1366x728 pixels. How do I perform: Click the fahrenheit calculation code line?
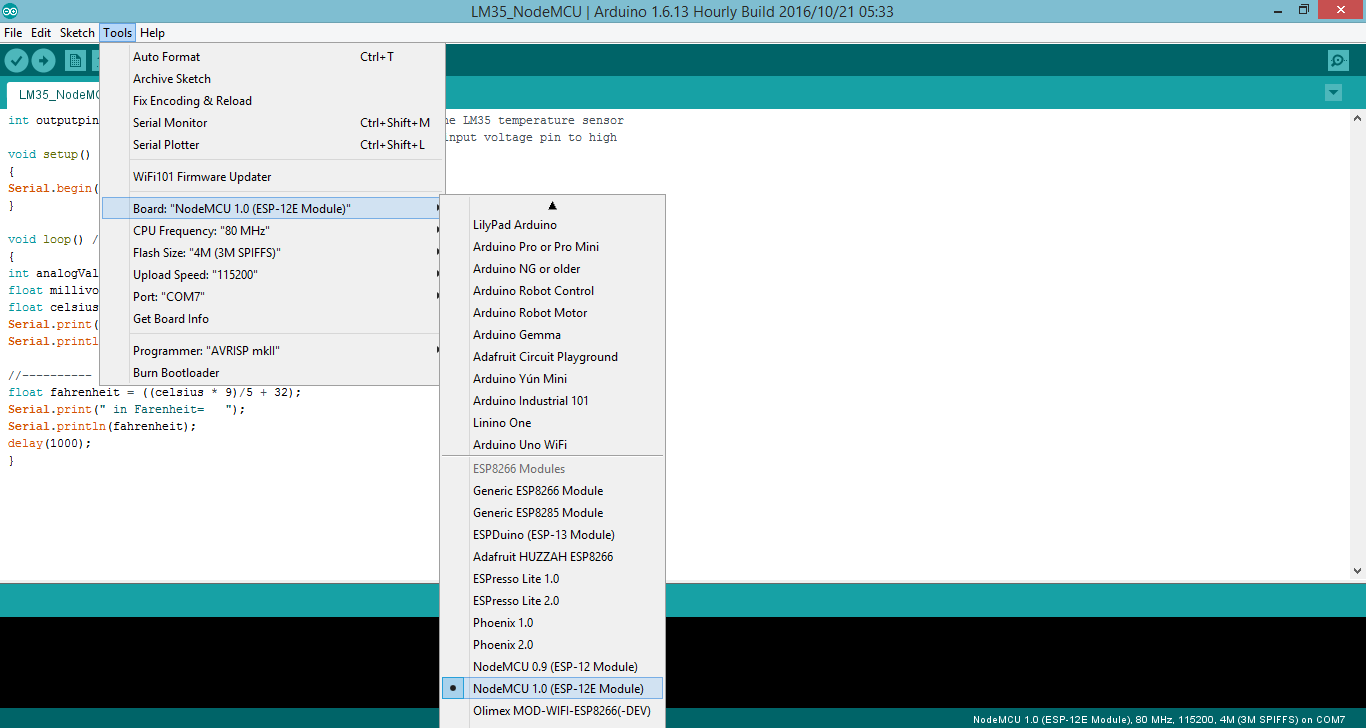(155, 392)
